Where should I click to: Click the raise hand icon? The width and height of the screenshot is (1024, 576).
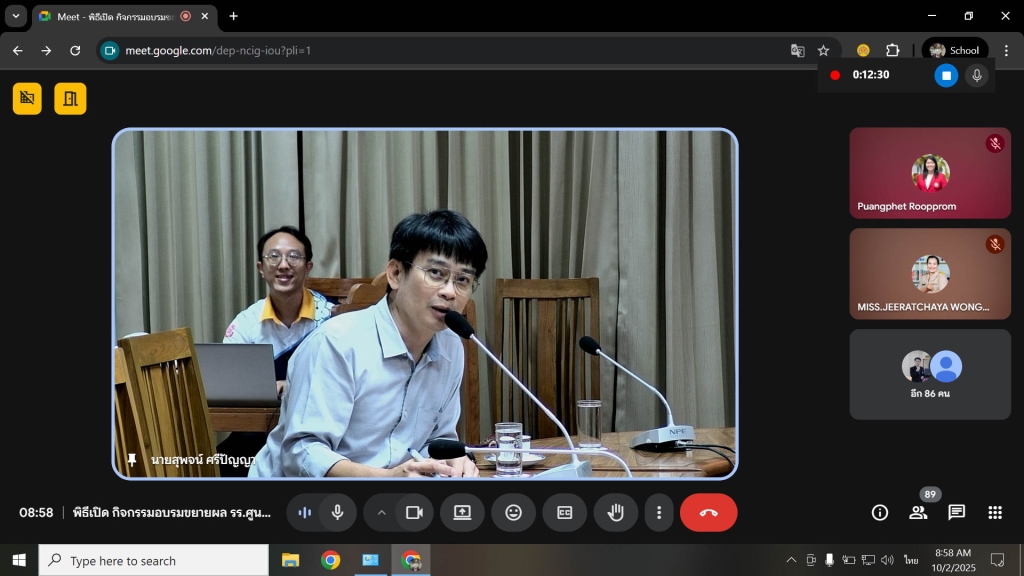(x=616, y=513)
